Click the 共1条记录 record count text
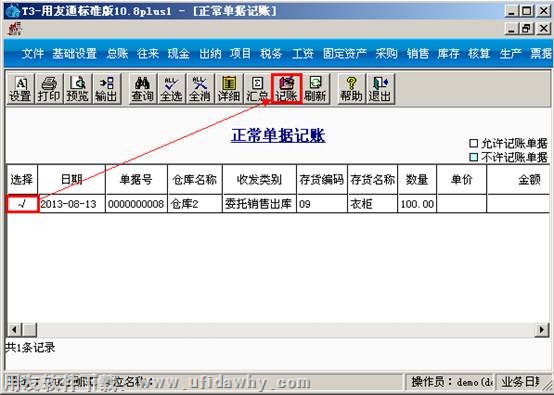Image resolution: width=554 pixels, height=395 pixels. click(x=30, y=348)
